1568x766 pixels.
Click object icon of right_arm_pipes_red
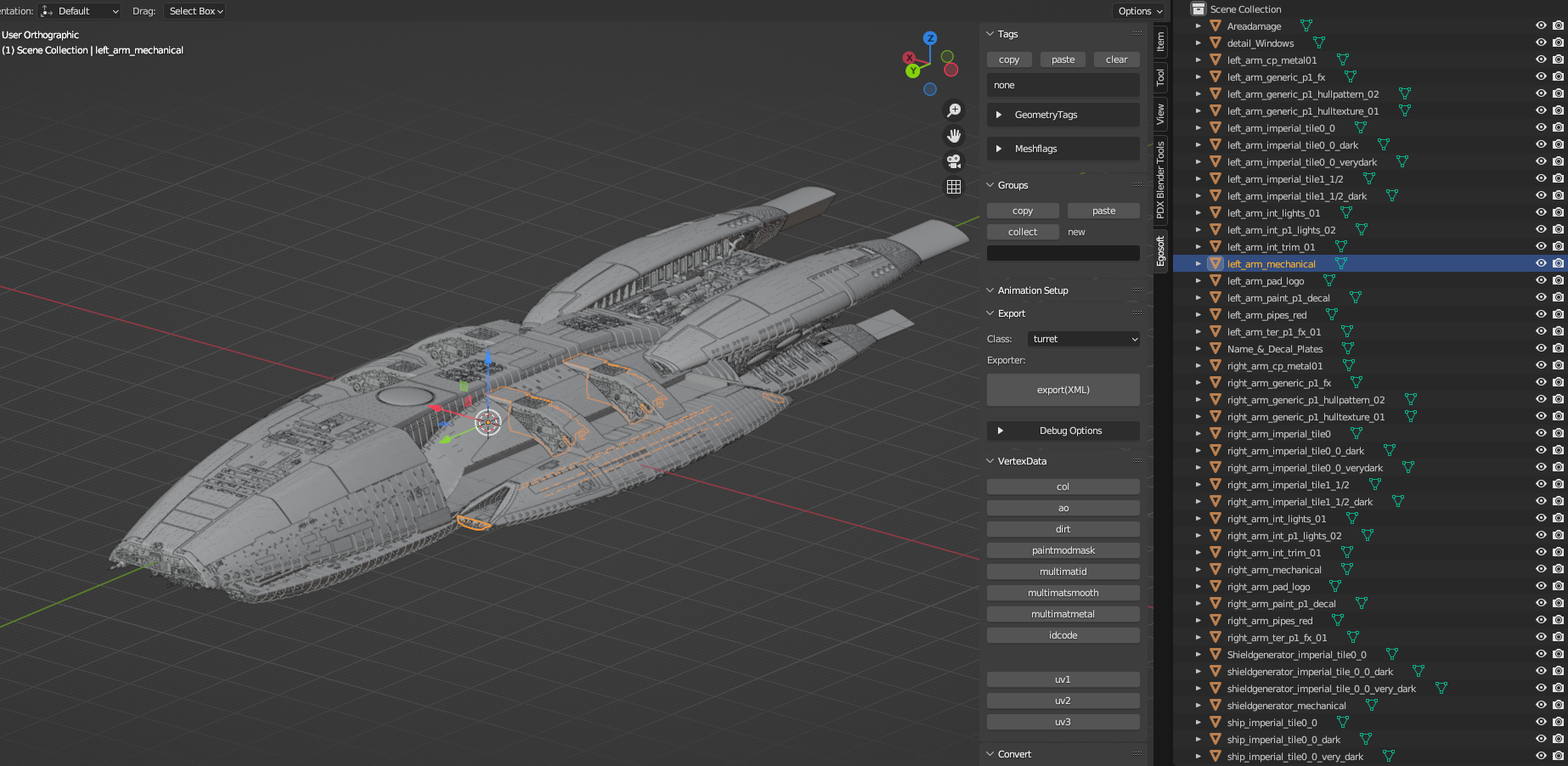tap(1215, 621)
